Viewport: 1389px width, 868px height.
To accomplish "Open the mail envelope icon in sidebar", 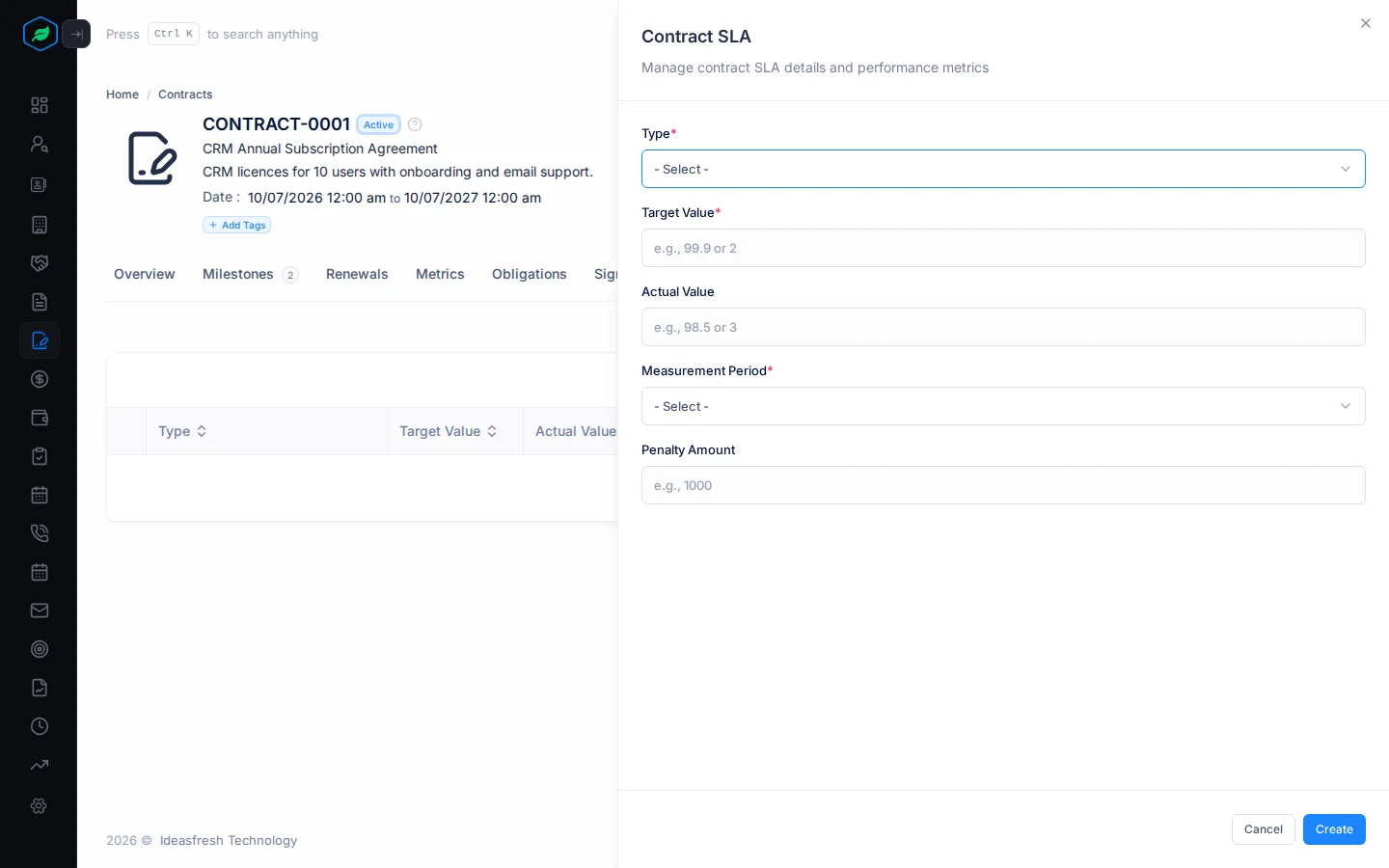I will pos(40,610).
